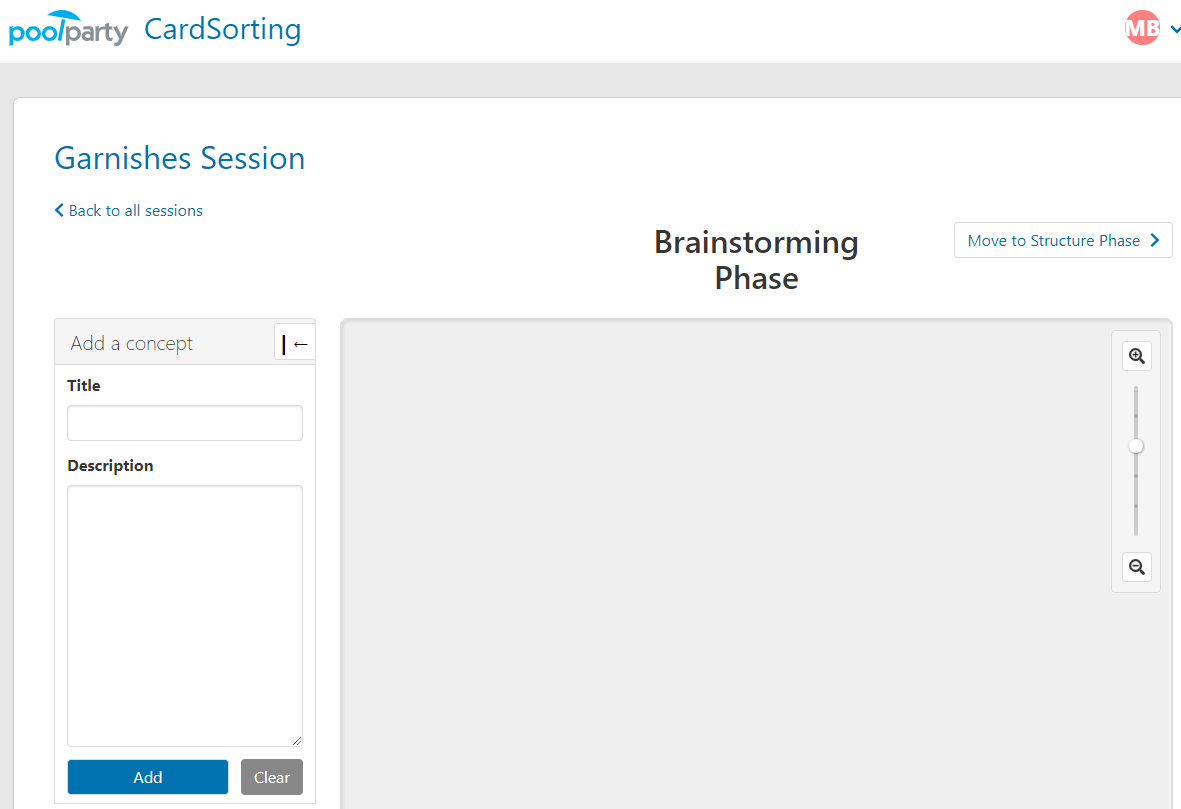Click inside the Description text area
Image resolution: width=1181 pixels, height=809 pixels.
tap(185, 615)
